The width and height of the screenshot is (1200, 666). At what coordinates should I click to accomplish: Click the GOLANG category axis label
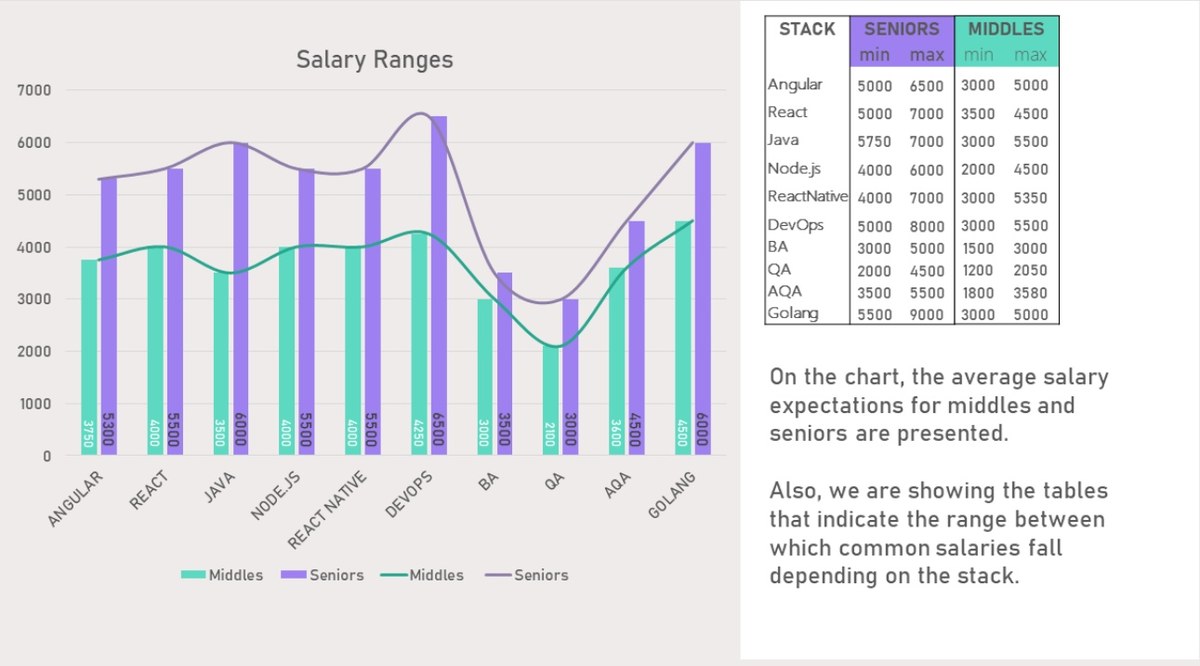point(672,496)
